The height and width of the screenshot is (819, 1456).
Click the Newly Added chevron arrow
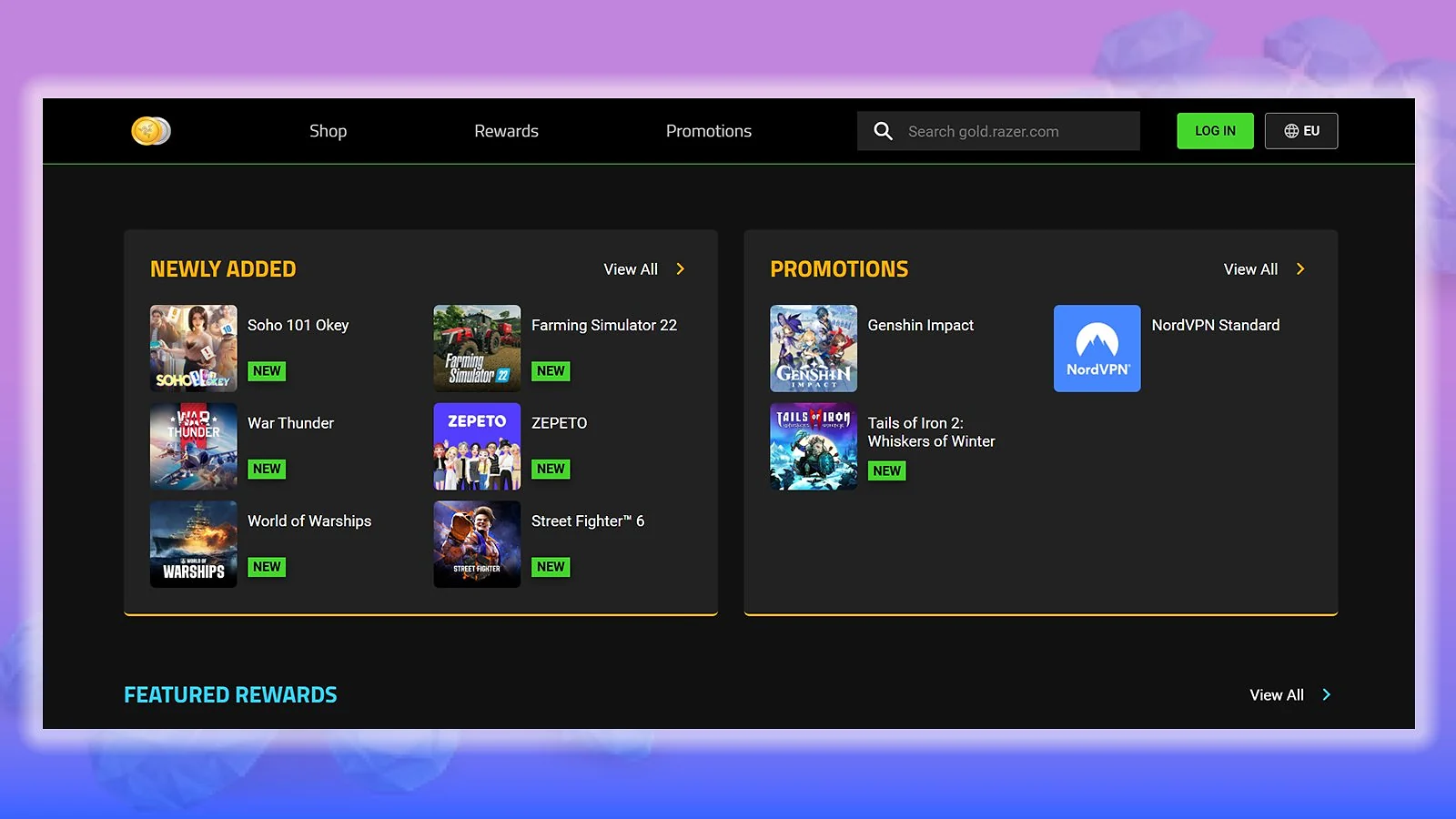coord(680,269)
